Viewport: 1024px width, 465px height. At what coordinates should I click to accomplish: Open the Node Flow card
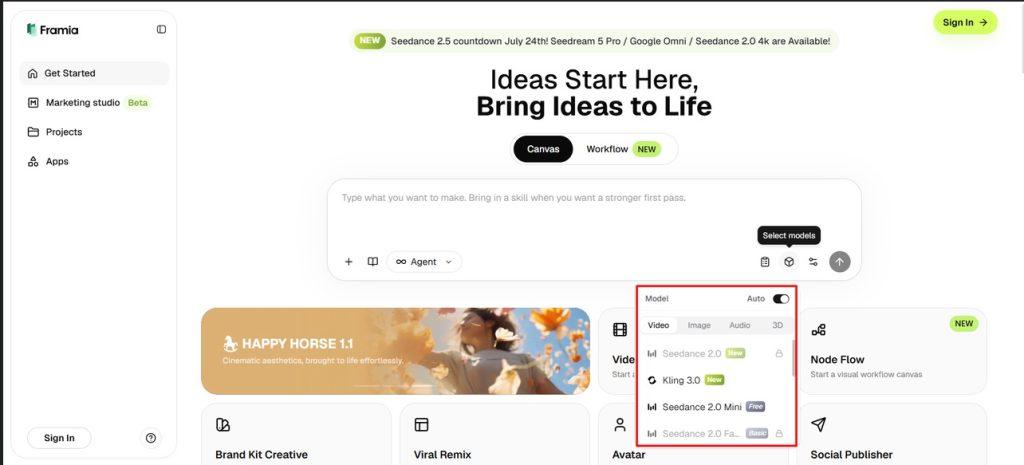892,351
